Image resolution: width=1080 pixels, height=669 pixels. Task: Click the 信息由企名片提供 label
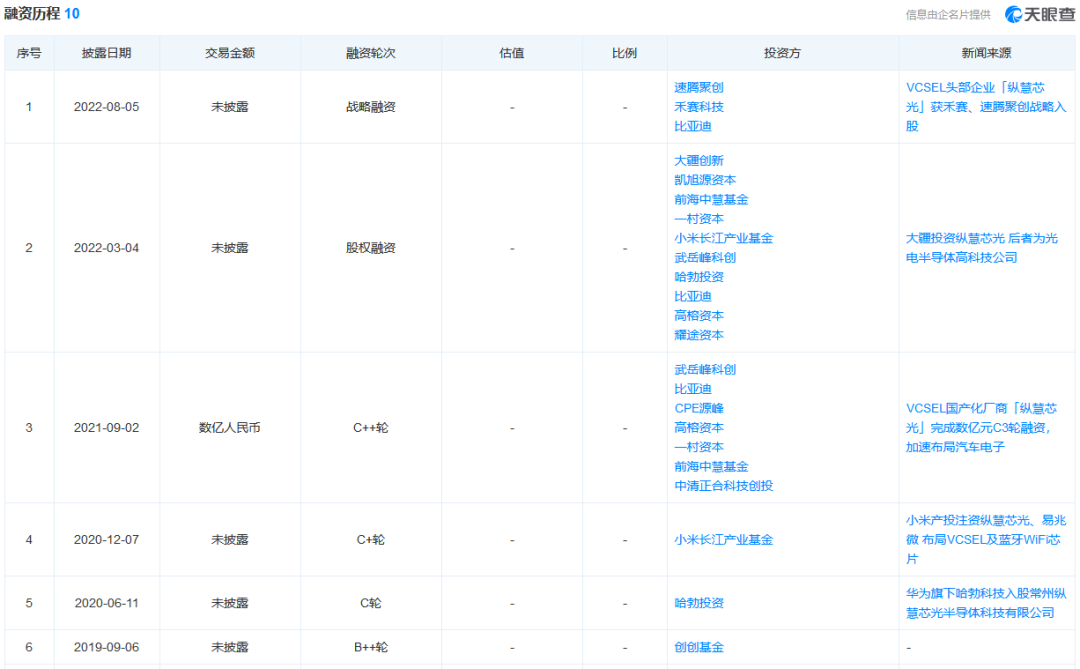point(948,14)
